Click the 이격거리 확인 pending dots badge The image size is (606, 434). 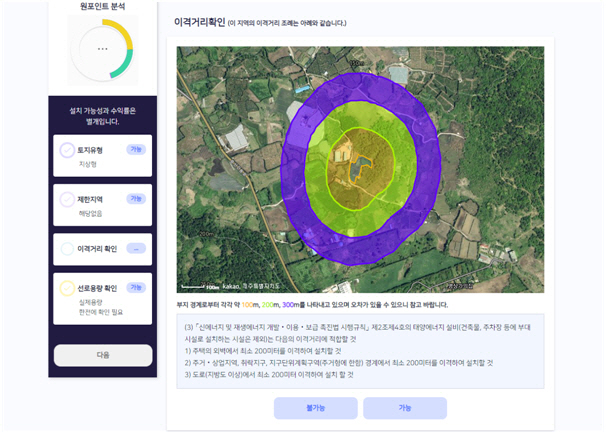point(136,249)
